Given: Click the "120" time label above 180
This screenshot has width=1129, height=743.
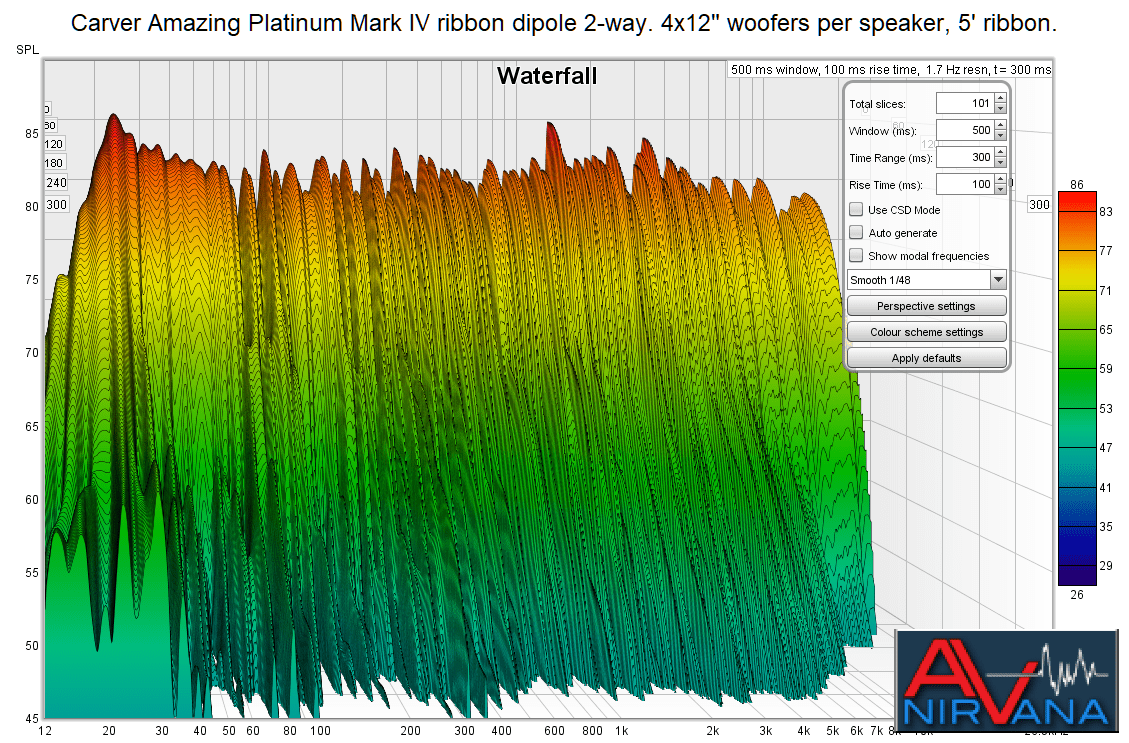Looking at the screenshot, I should (x=54, y=144).
